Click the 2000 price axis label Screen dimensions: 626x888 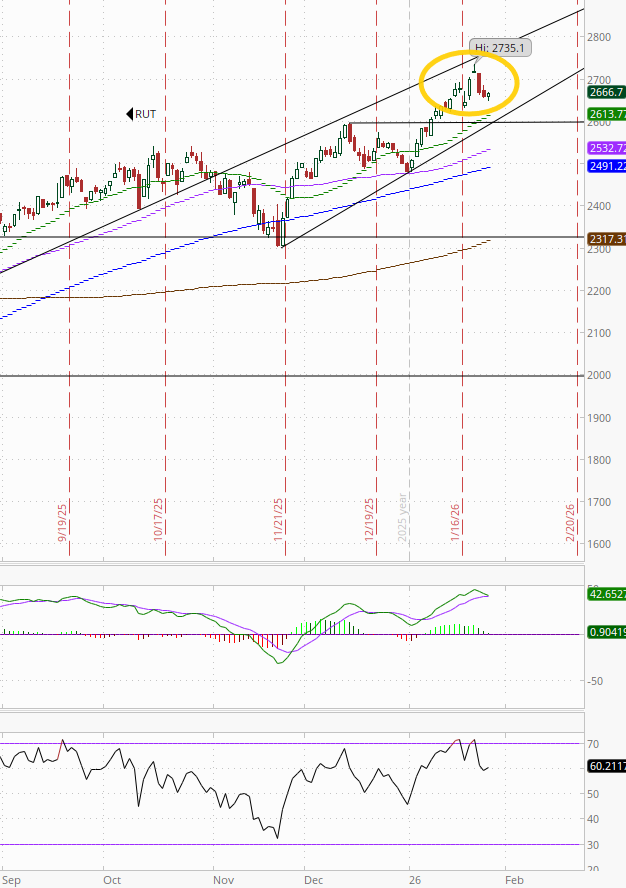[x=600, y=375]
